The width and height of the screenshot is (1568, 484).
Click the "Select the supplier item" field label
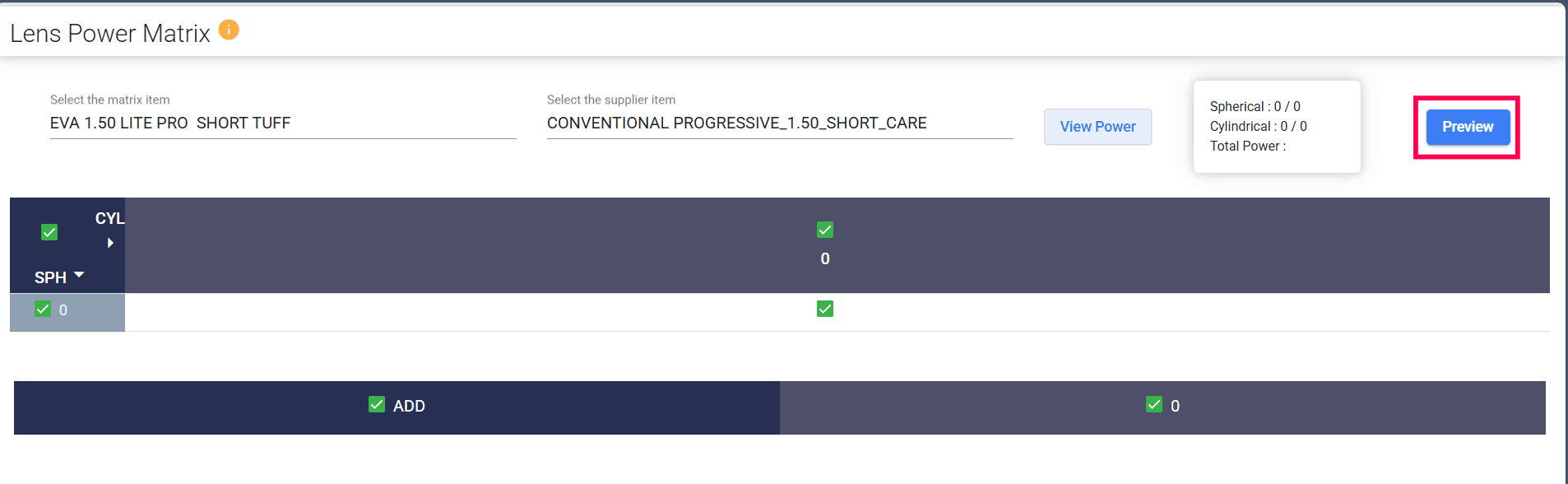pos(611,100)
